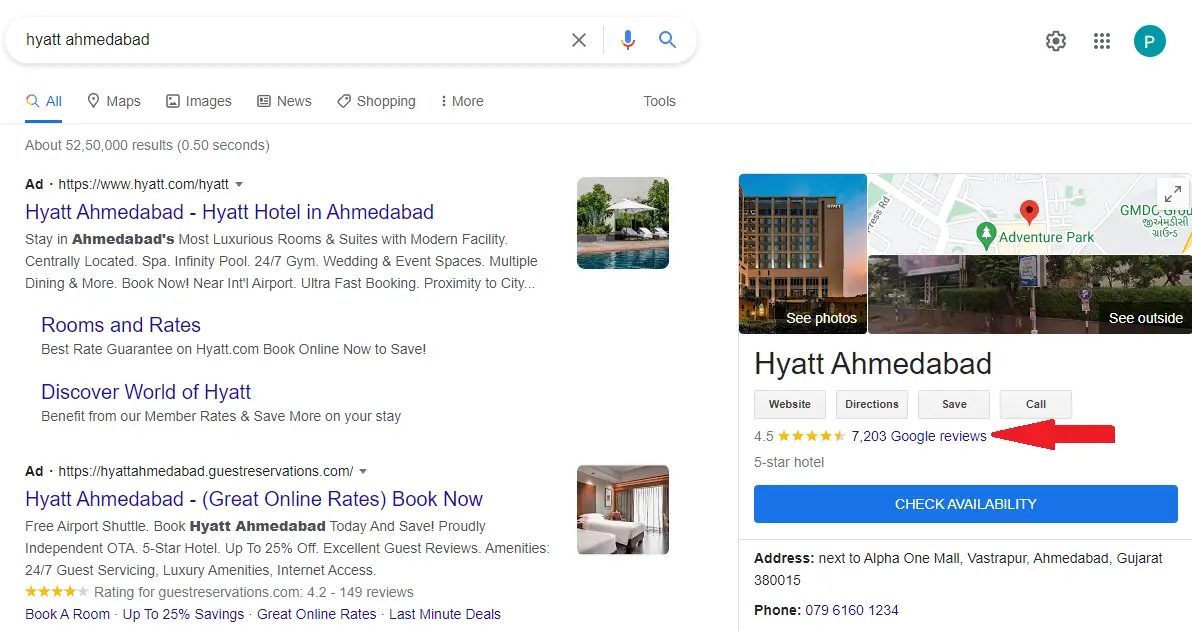Viewport: 1192px width, 631px height.
Task: Open the Rooms and Rates link
Action: pyautogui.click(x=121, y=325)
